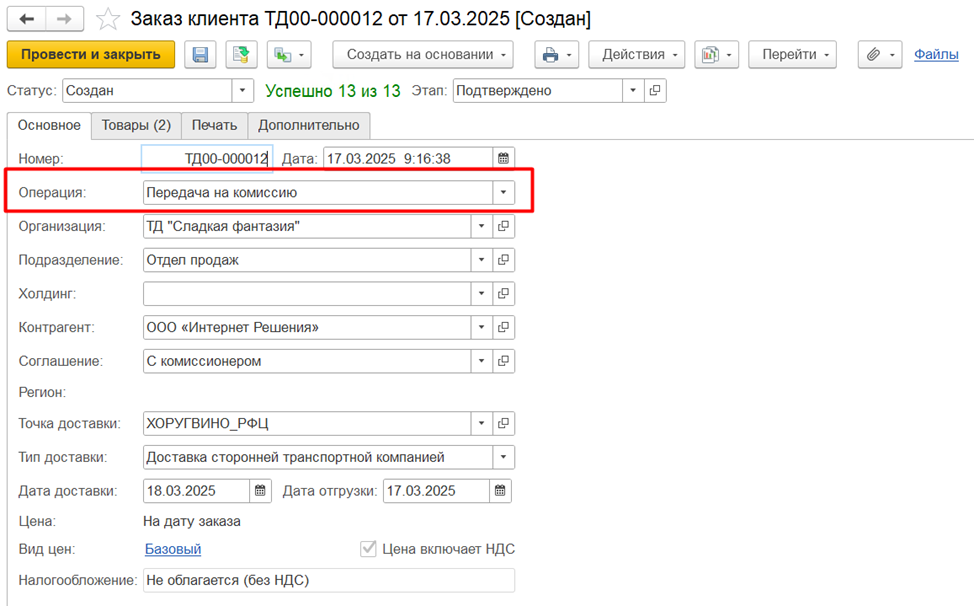Click the save (floppy disk) icon
This screenshot has width=974, height=606.
point(200,55)
